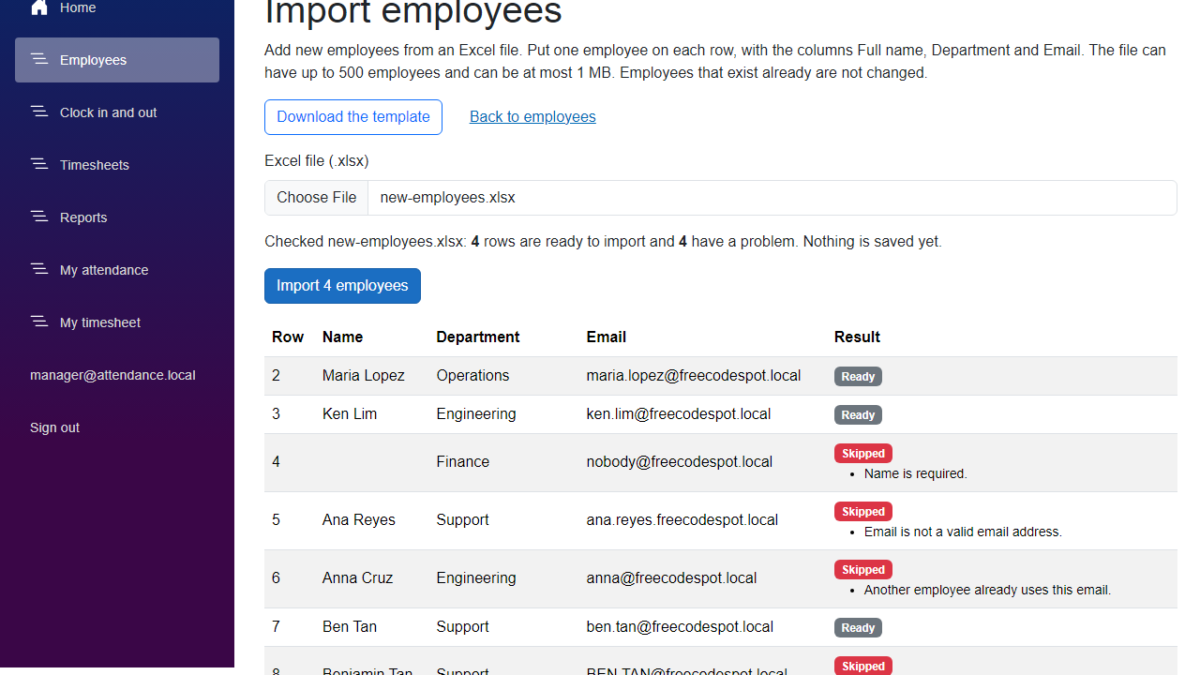Click anna@freecodespot.local email cell
This screenshot has width=1200, height=675.
pos(671,578)
